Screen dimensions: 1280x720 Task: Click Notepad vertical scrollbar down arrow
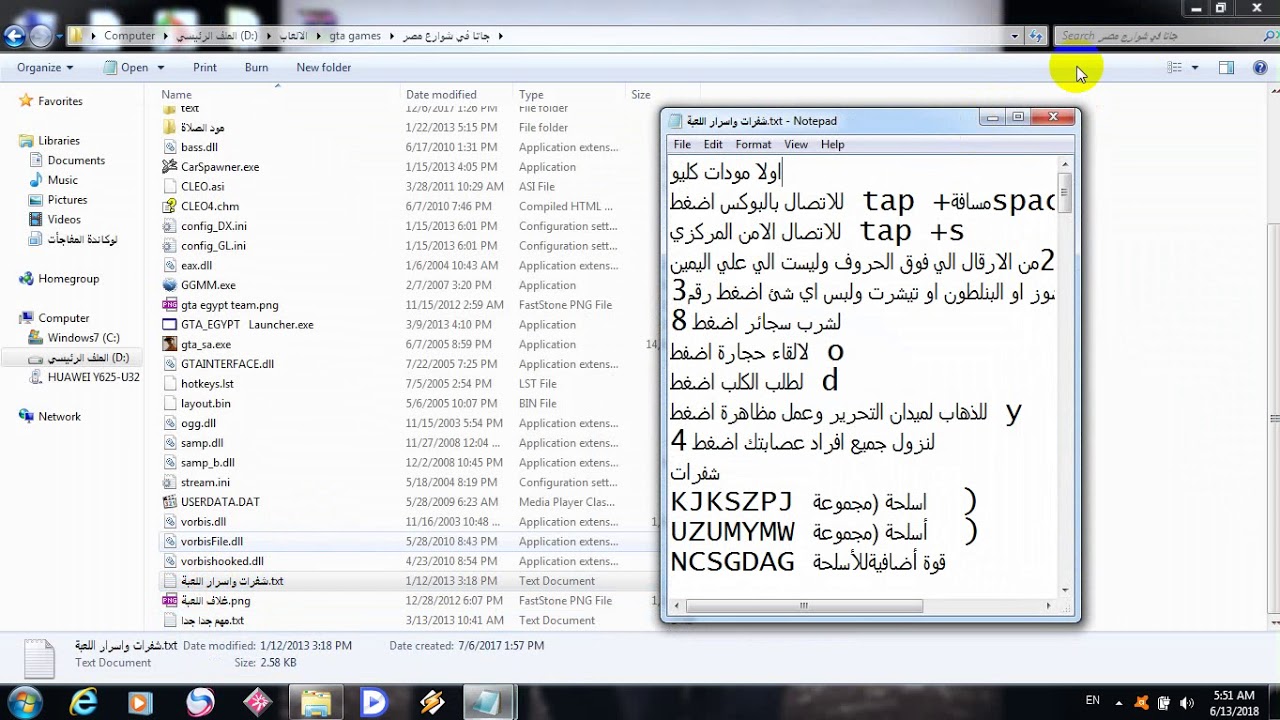[x=1066, y=590]
